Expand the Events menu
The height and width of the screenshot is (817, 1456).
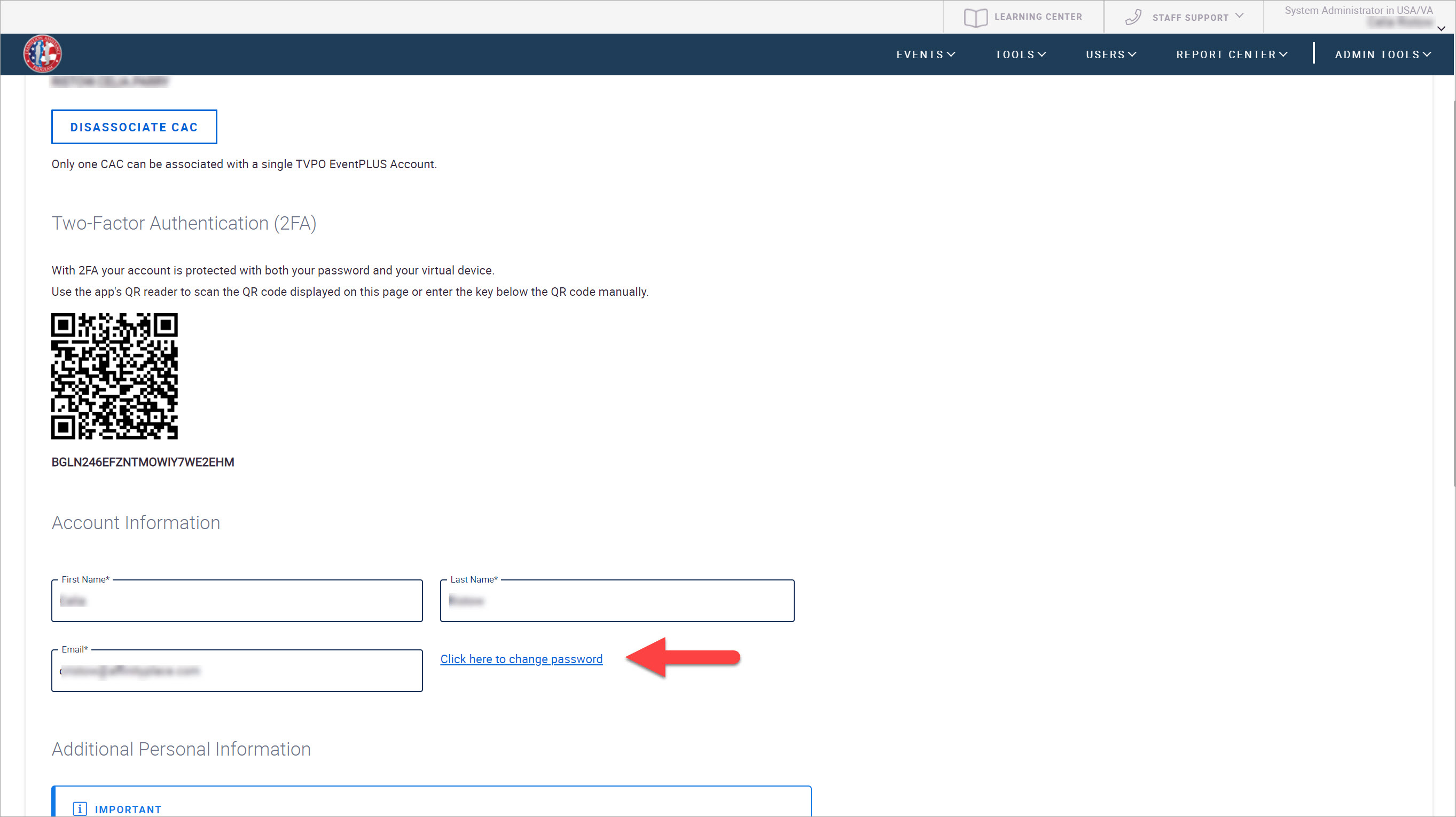(925, 55)
